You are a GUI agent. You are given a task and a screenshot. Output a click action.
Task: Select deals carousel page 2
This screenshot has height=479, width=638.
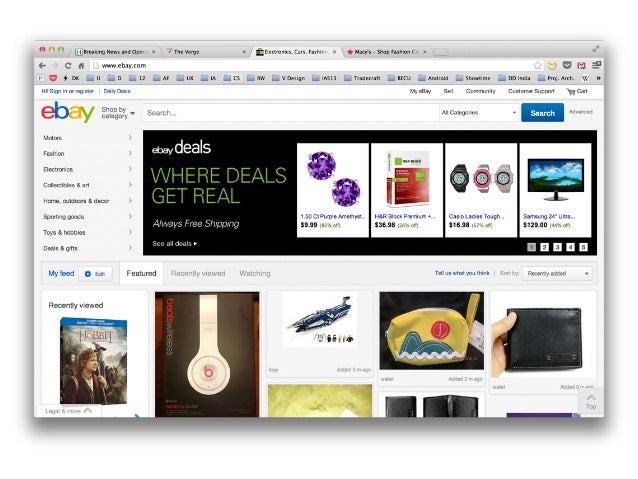[x=544, y=247]
